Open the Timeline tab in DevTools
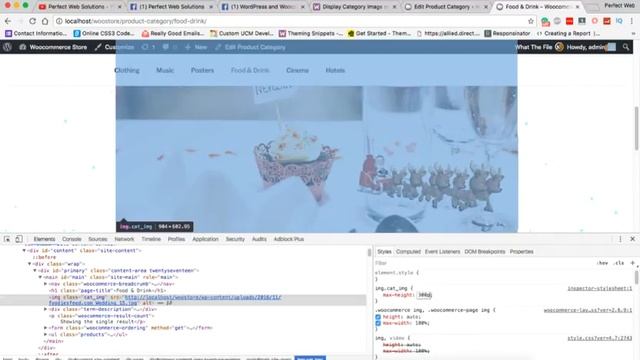The height and width of the screenshot is (360, 640). 151,239
